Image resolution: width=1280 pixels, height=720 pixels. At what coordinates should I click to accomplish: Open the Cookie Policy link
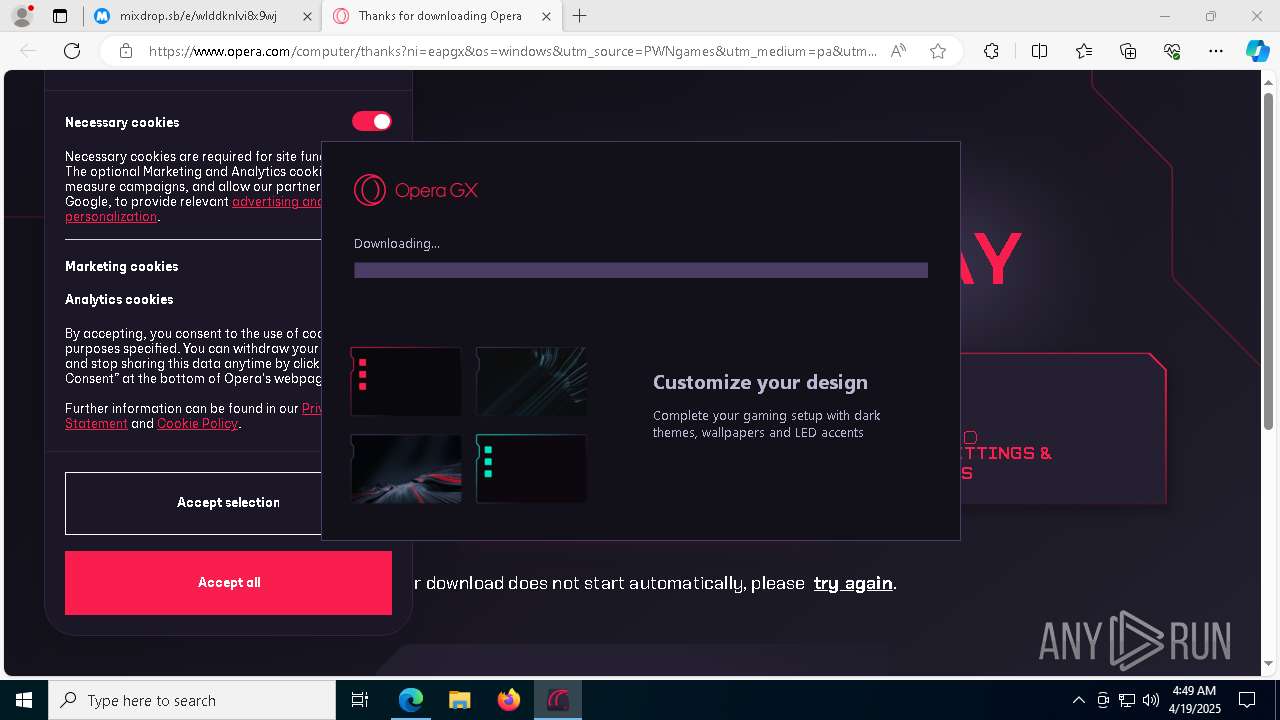point(197,423)
